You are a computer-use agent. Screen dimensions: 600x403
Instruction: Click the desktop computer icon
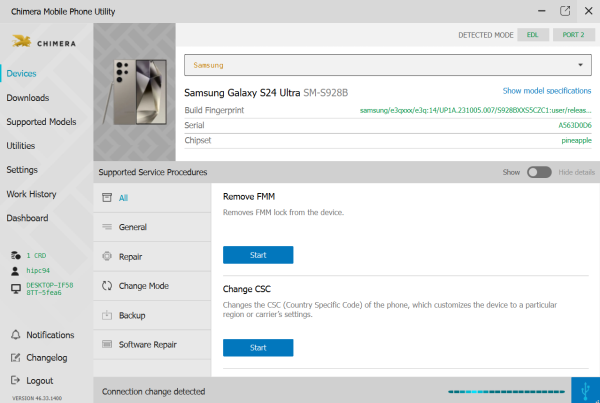pyautogui.click(x=16, y=289)
